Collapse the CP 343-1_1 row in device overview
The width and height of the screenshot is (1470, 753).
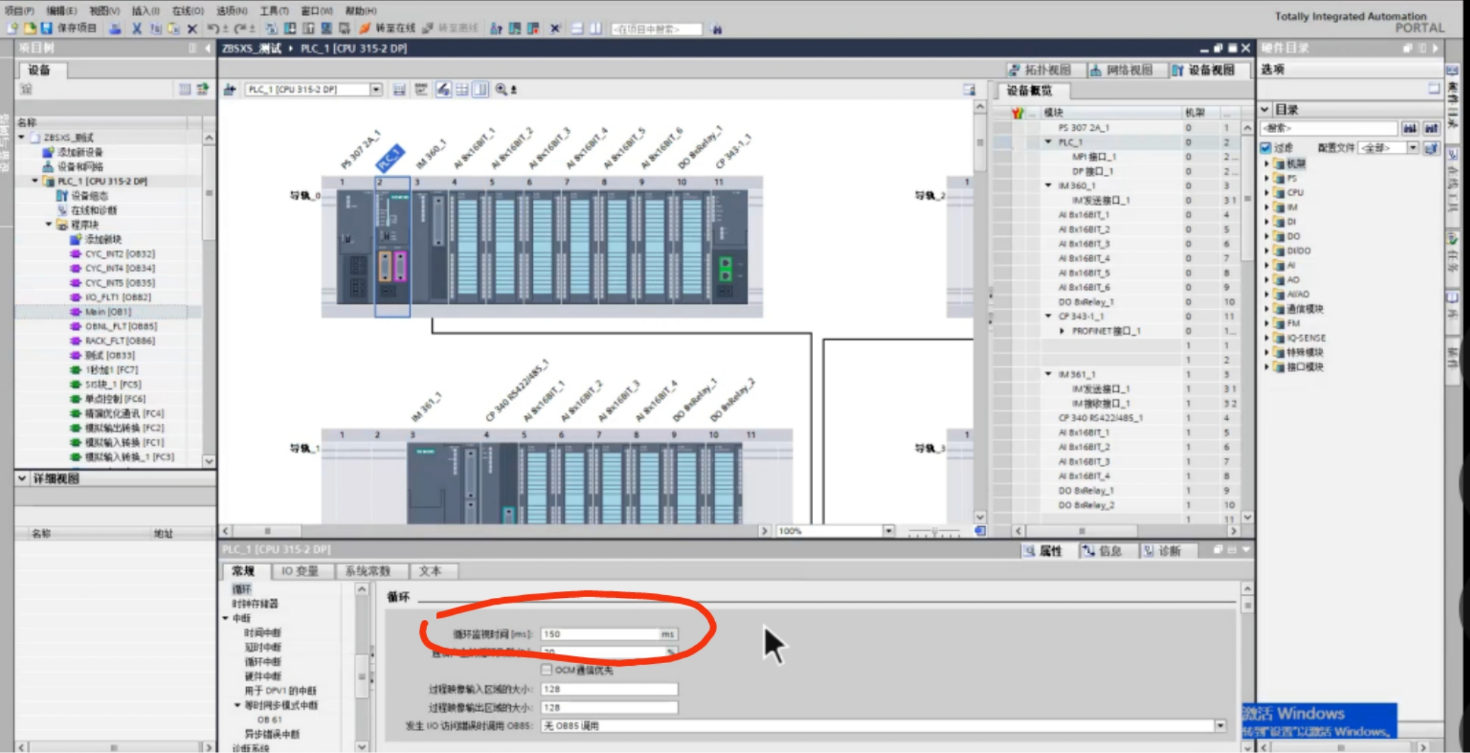(x=1049, y=316)
